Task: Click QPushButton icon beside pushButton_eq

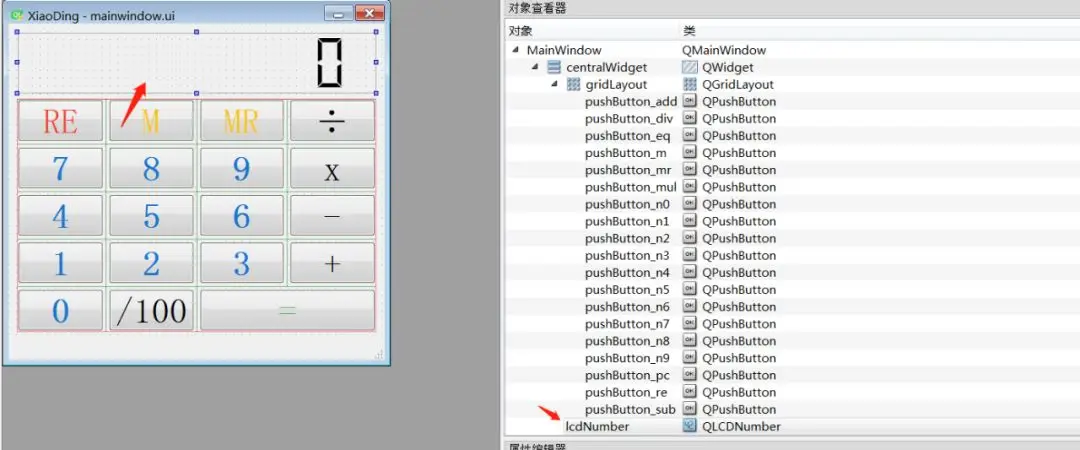Action: pos(689,136)
